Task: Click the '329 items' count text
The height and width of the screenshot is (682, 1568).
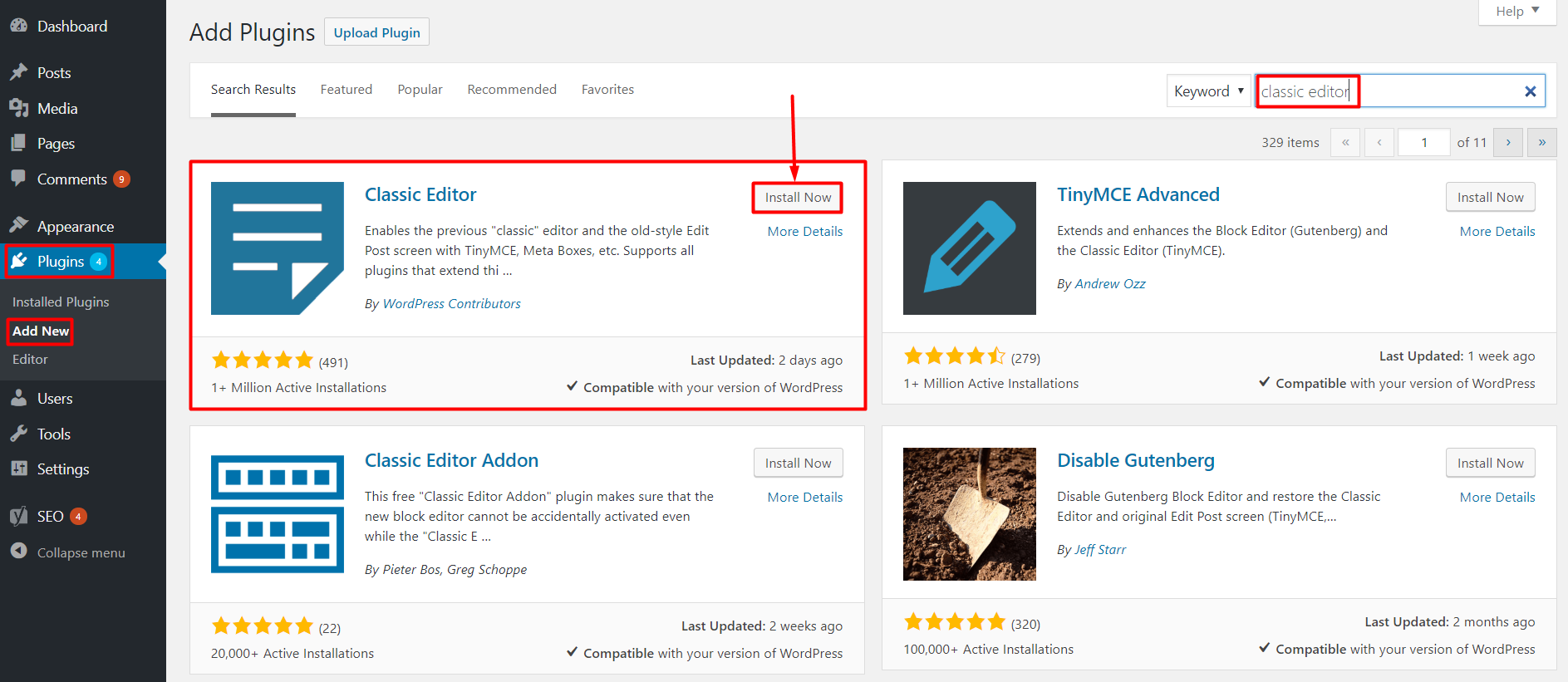Action: [x=1290, y=142]
